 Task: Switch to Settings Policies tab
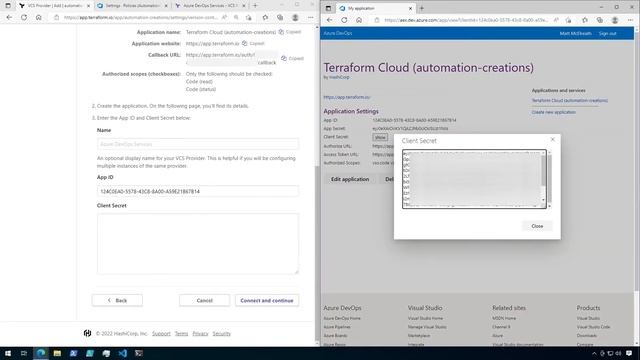tap(133, 6)
